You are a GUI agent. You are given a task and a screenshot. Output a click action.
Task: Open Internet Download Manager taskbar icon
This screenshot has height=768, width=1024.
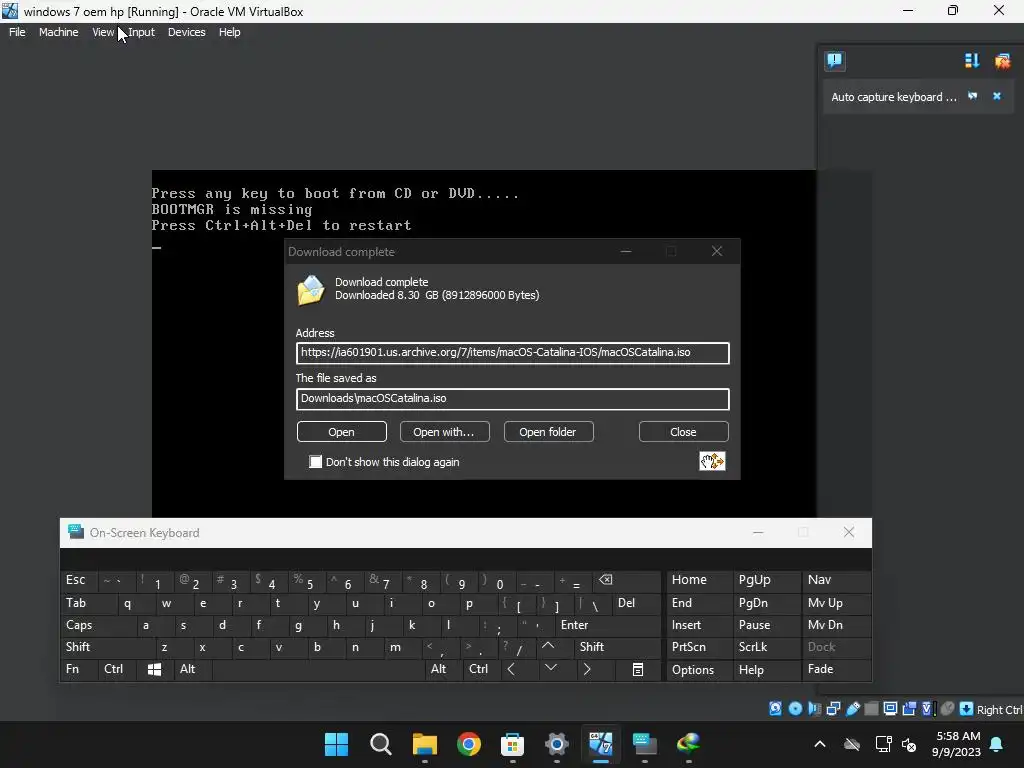coord(688,744)
